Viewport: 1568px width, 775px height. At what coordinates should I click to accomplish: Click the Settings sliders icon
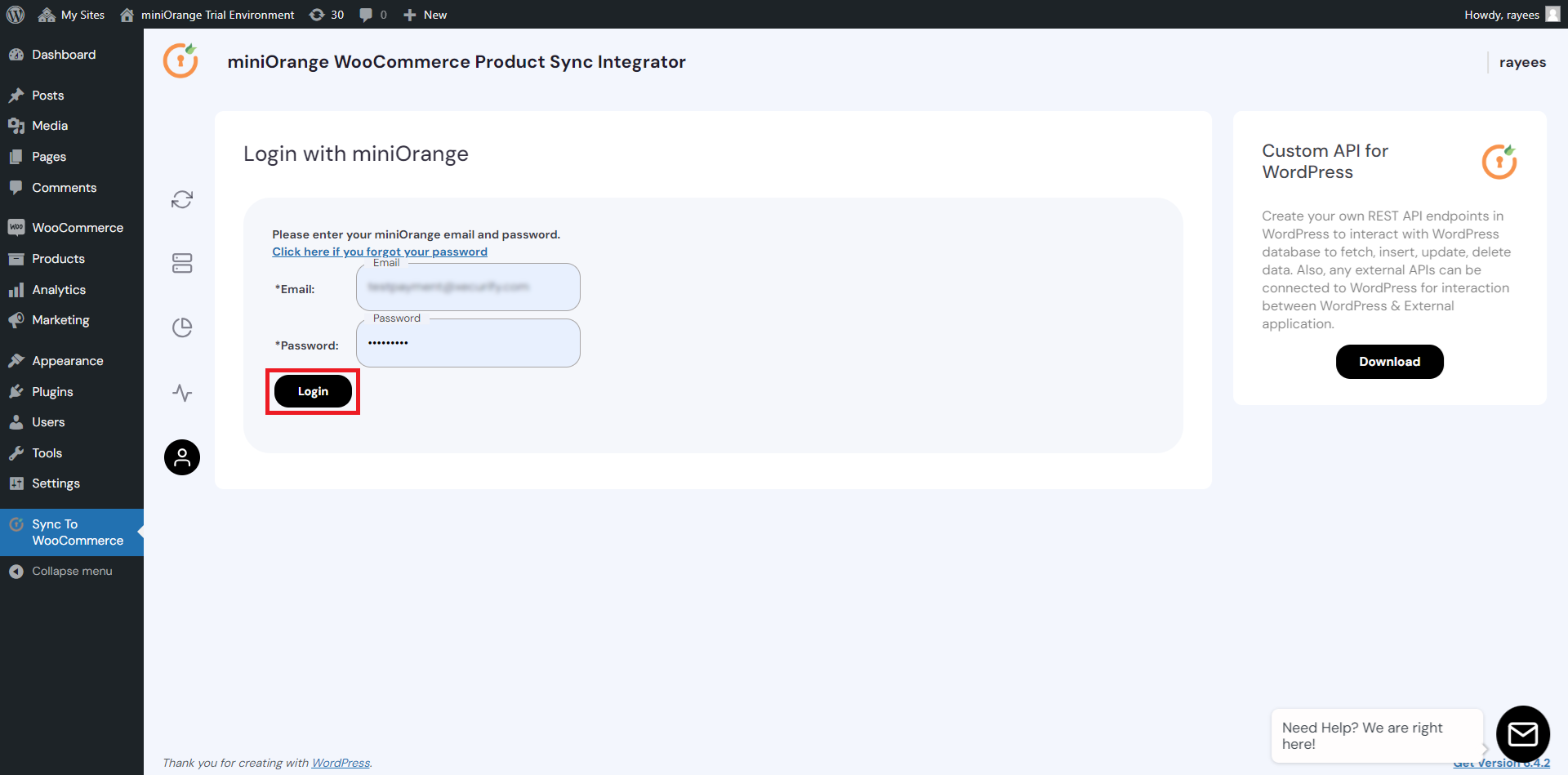point(16,483)
